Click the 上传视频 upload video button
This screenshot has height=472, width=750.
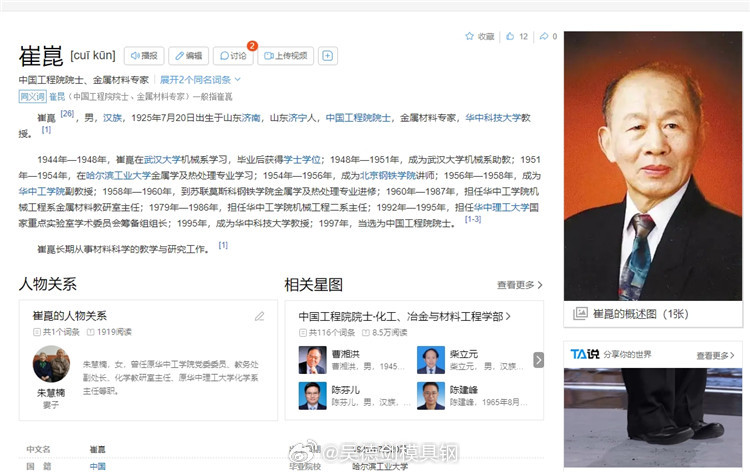[x=284, y=56]
